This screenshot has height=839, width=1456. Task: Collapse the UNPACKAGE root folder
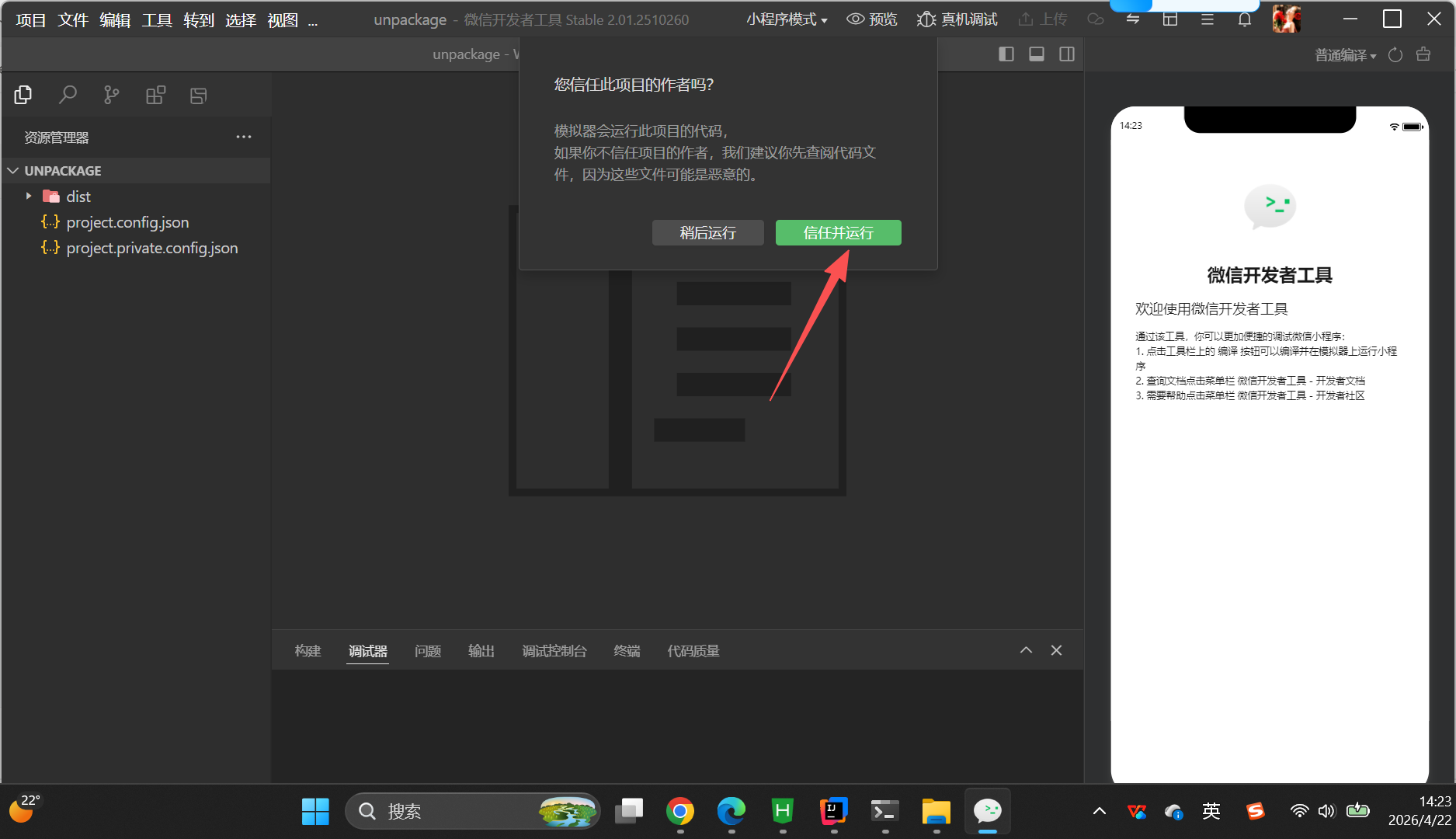coord(13,170)
